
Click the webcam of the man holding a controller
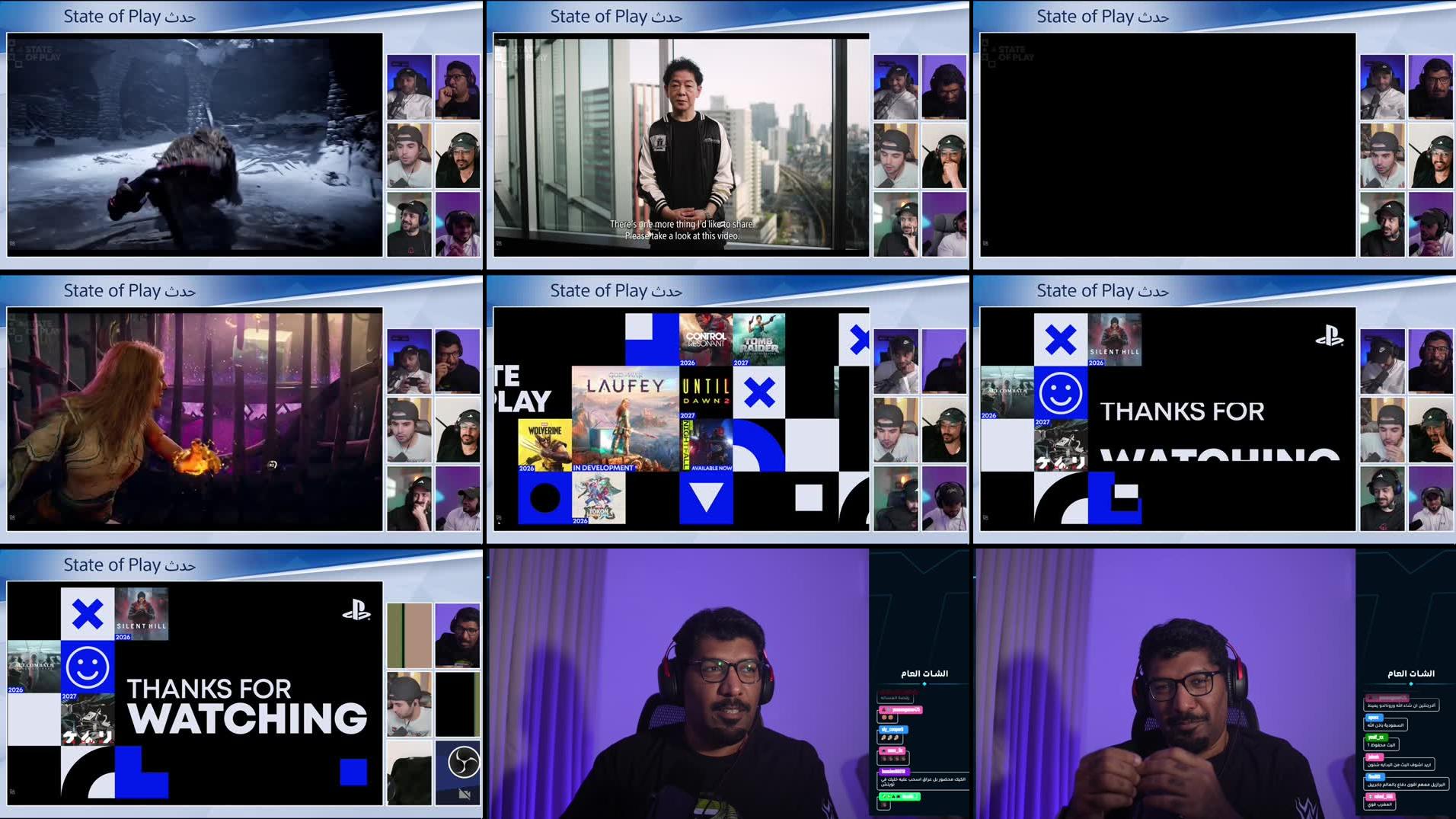pyautogui.click(x=410, y=361)
